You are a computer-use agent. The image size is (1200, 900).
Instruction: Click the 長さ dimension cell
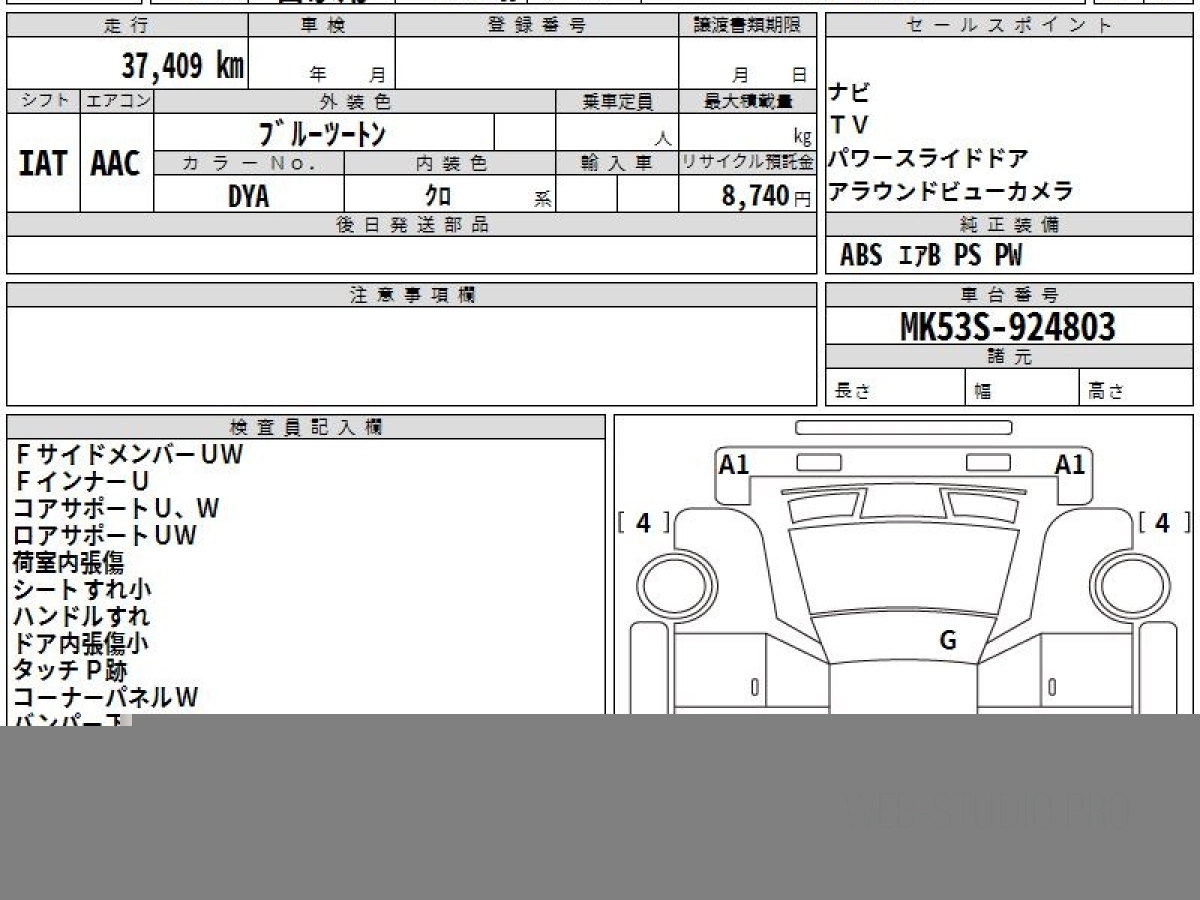click(x=895, y=388)
